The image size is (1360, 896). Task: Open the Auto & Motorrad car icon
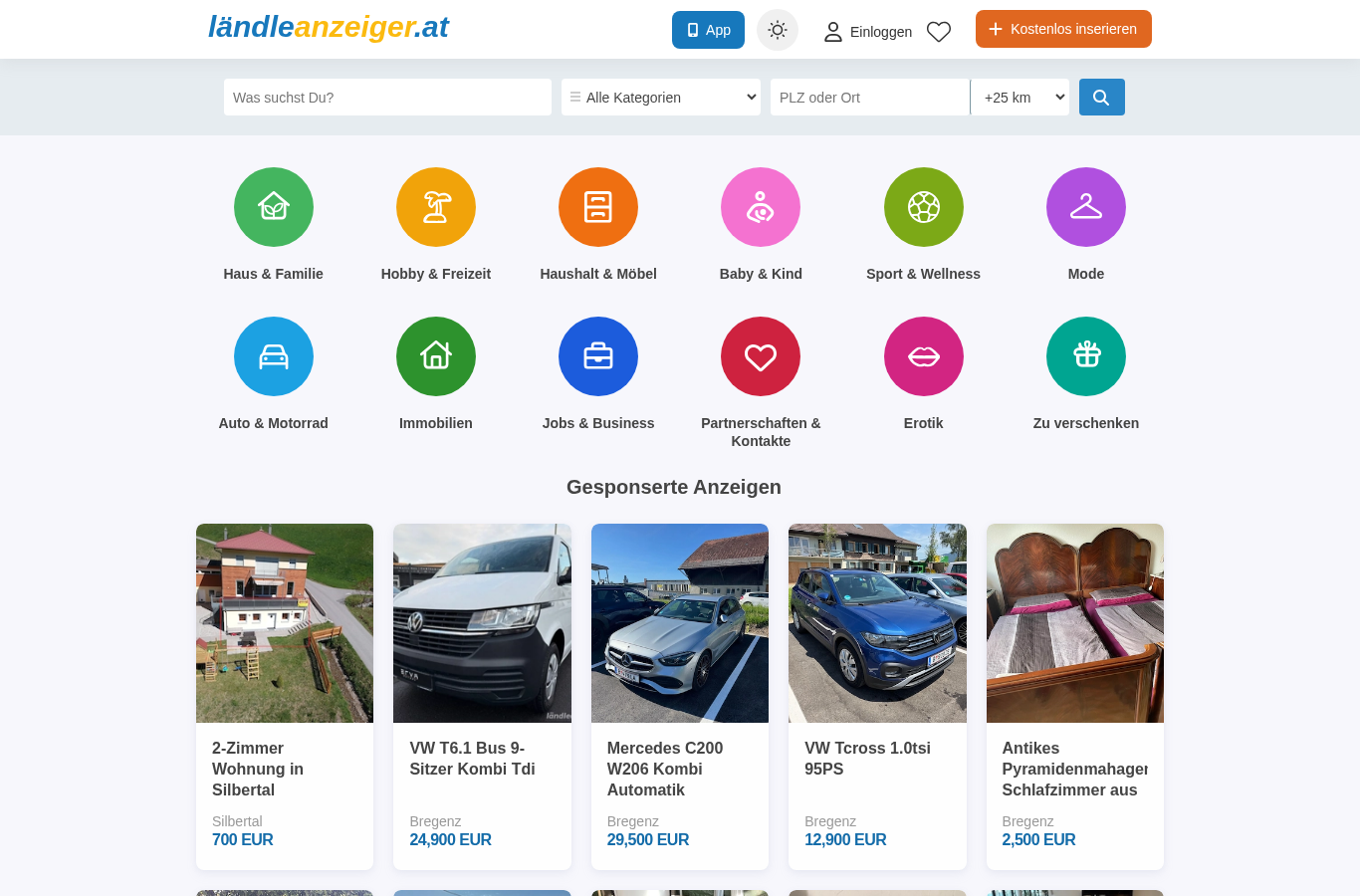pyautogui.click(x=274, y=356)
